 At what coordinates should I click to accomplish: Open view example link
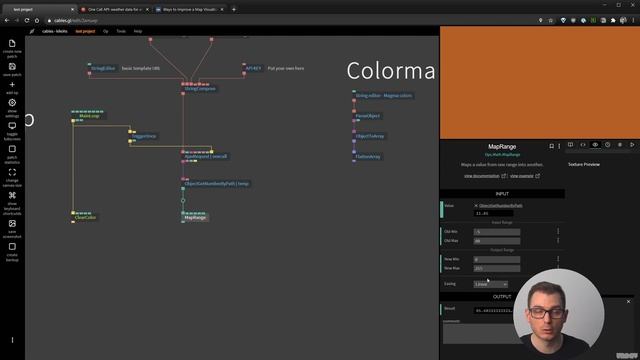tap(524, 176)
